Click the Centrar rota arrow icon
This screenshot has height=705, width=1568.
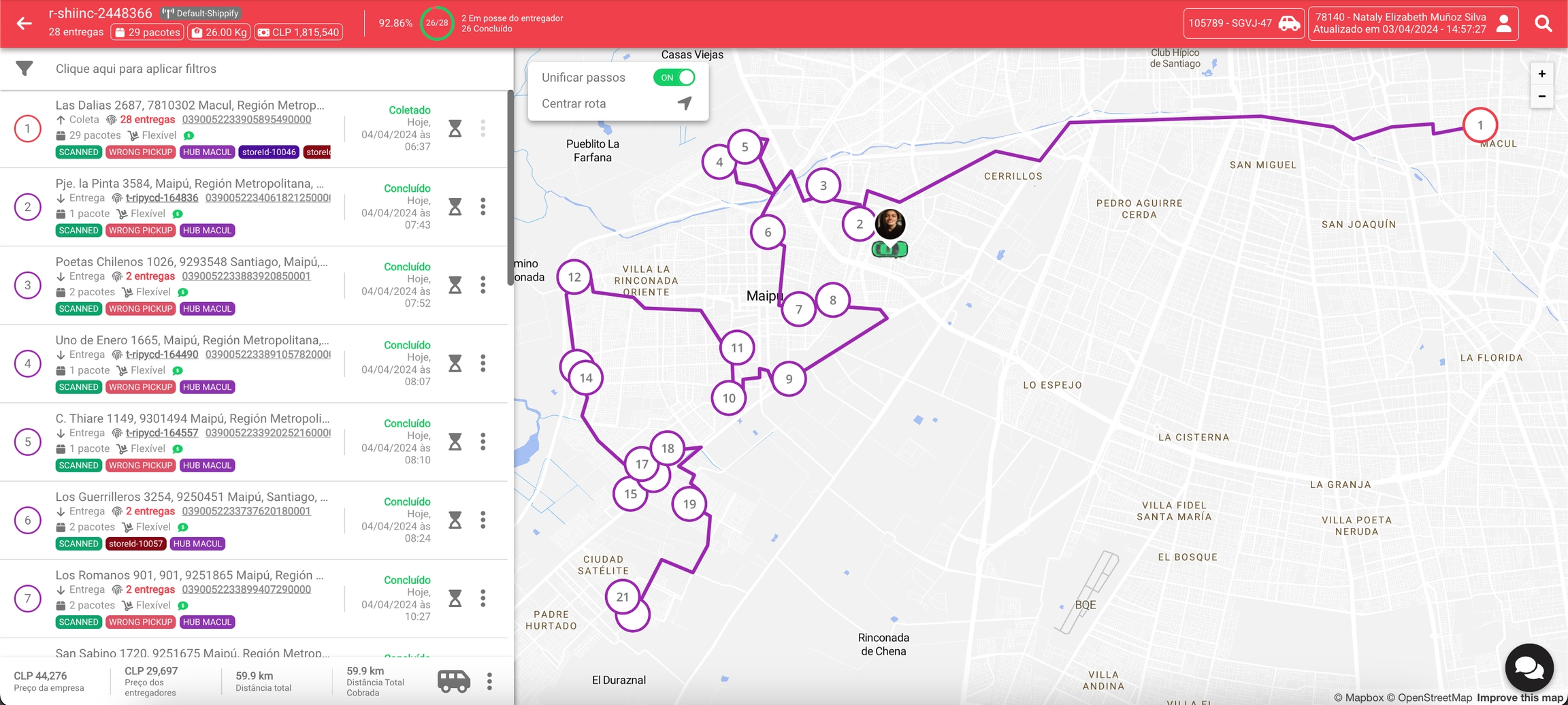(685, 103)
